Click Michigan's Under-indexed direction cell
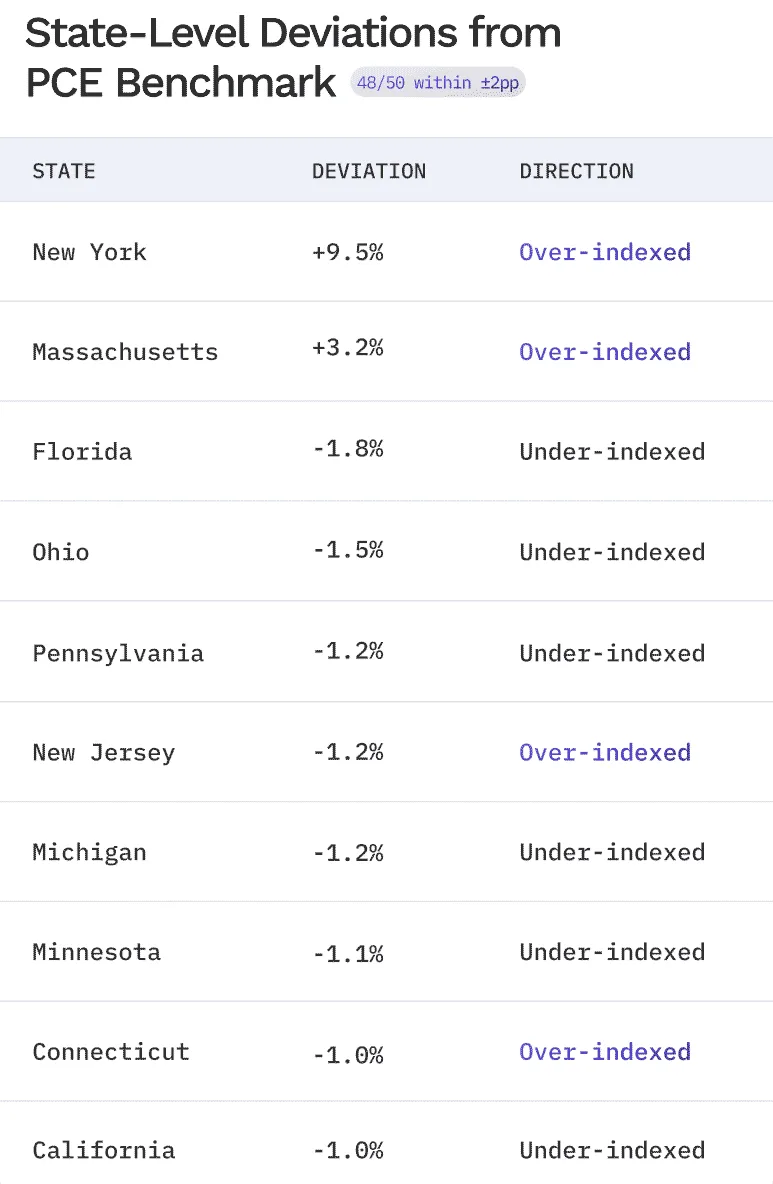 point(612,852)
